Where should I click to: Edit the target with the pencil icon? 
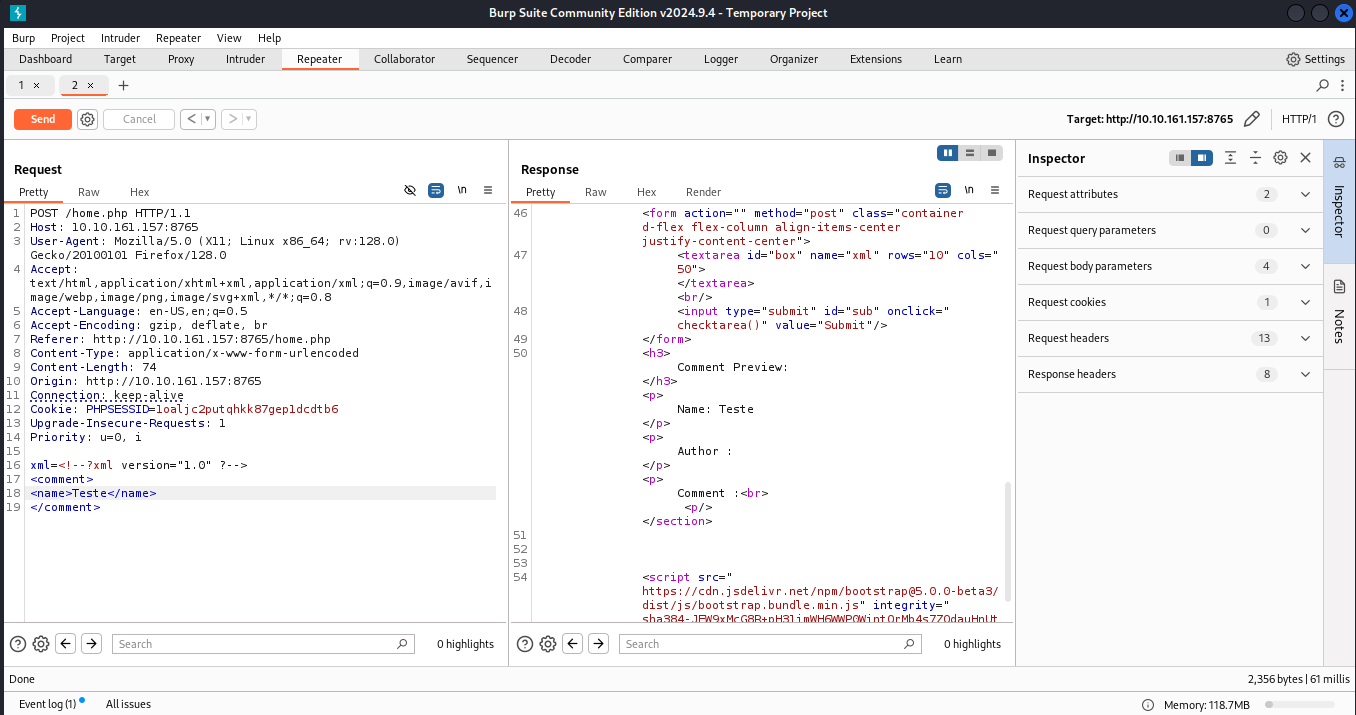(x=1251, y=119)
